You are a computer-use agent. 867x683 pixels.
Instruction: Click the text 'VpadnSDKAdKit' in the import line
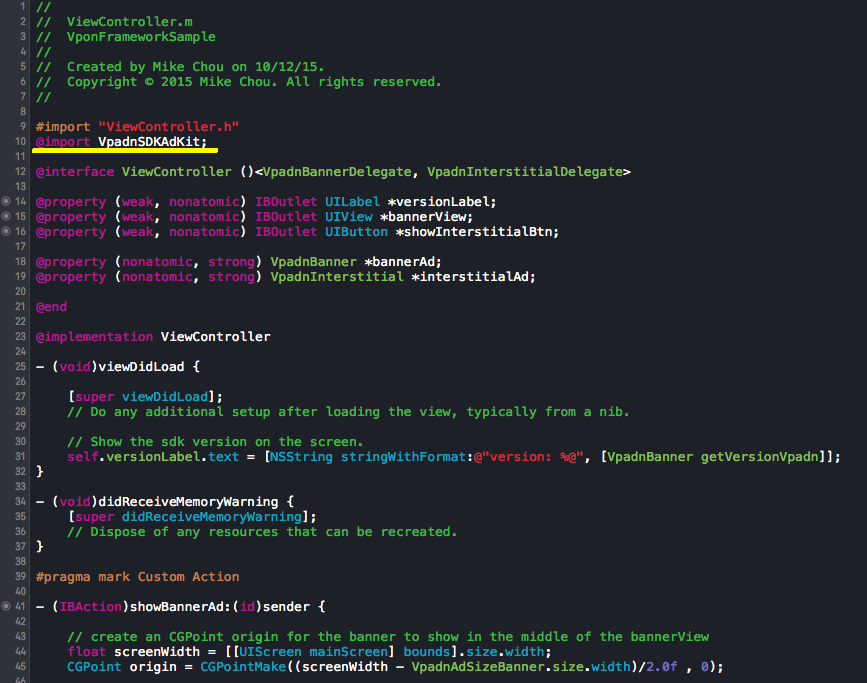[149, 142]
